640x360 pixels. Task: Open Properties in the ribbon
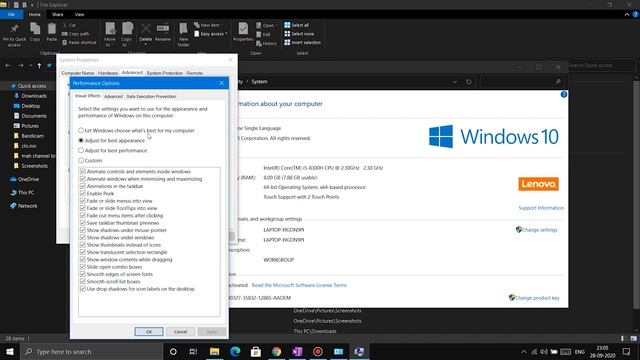(x=243, y=32)
